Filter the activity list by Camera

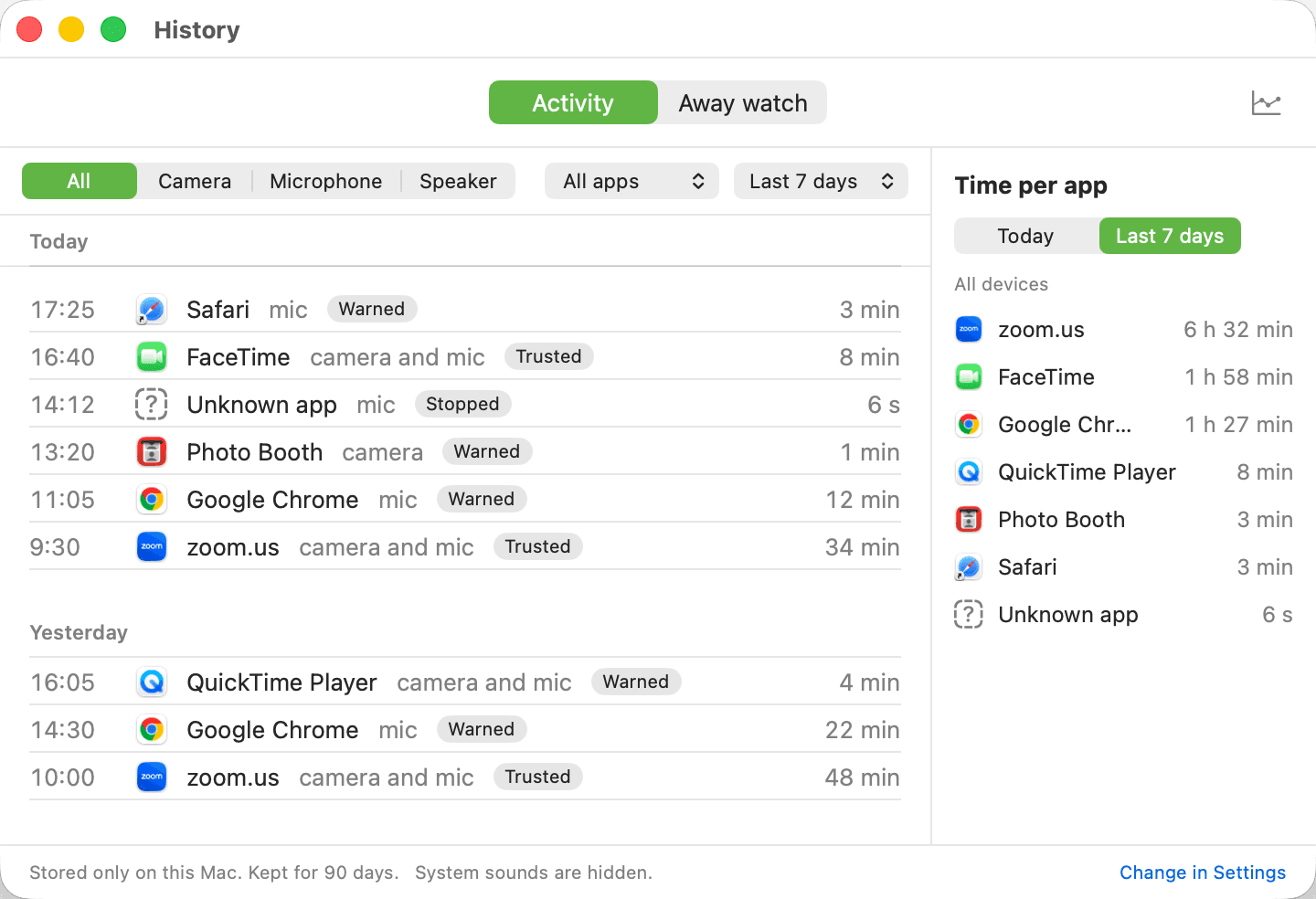tap(195, 181)
